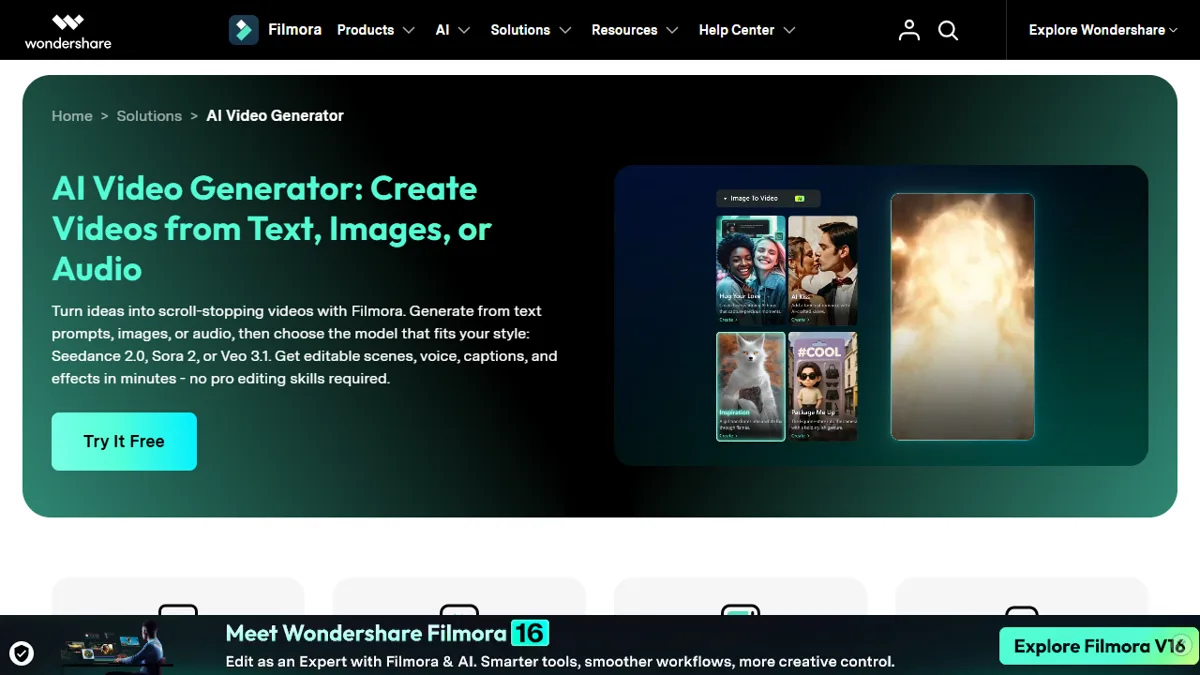Image resolution: width=1200 pixels, height=675 pixels.
Task: Click the Filmora brand name link
Action: [x=295, y=30]
